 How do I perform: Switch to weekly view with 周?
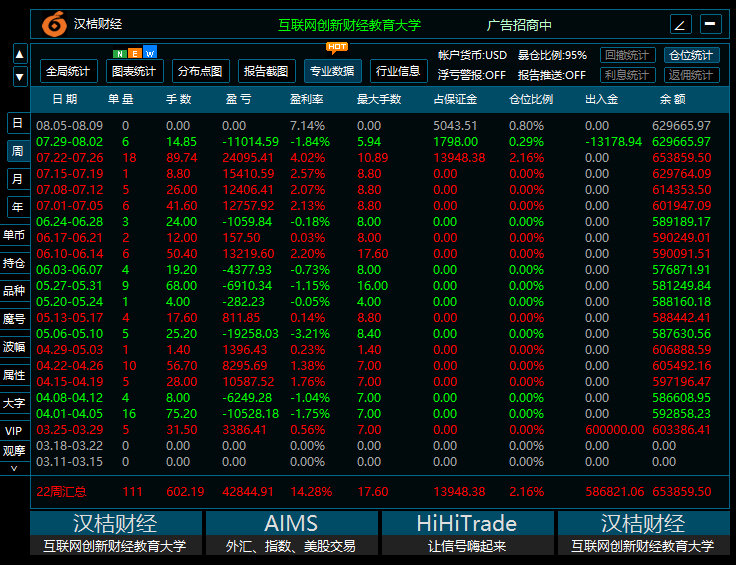click(x=18, y=151)
